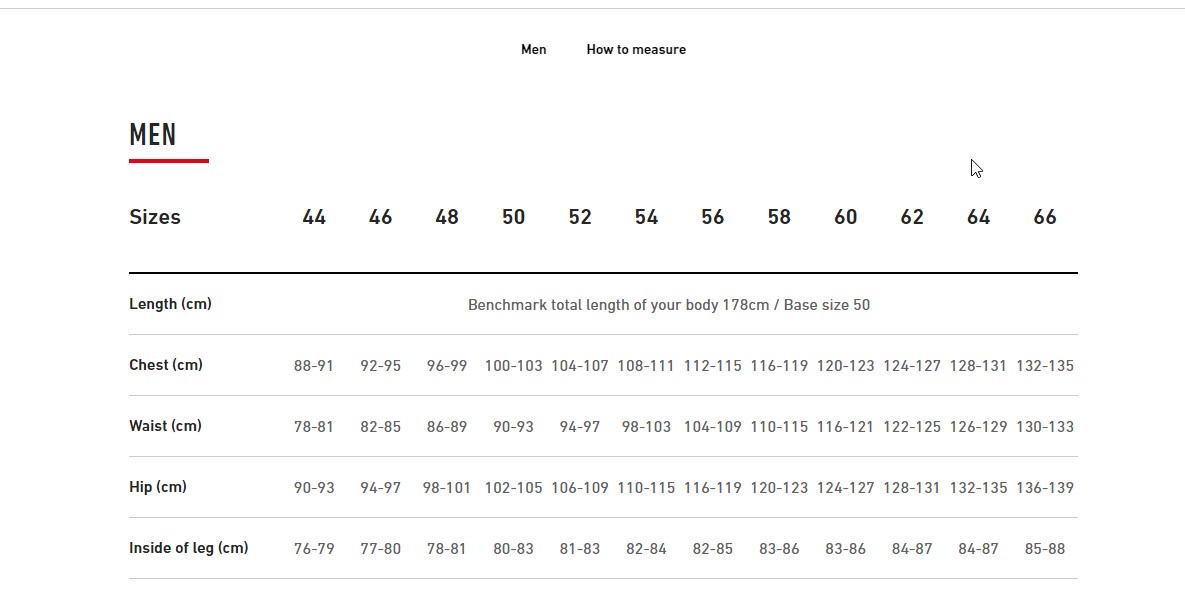Select waist value 122-125
This screenshot has height=606, width=1185.
(x=911, y=427)
